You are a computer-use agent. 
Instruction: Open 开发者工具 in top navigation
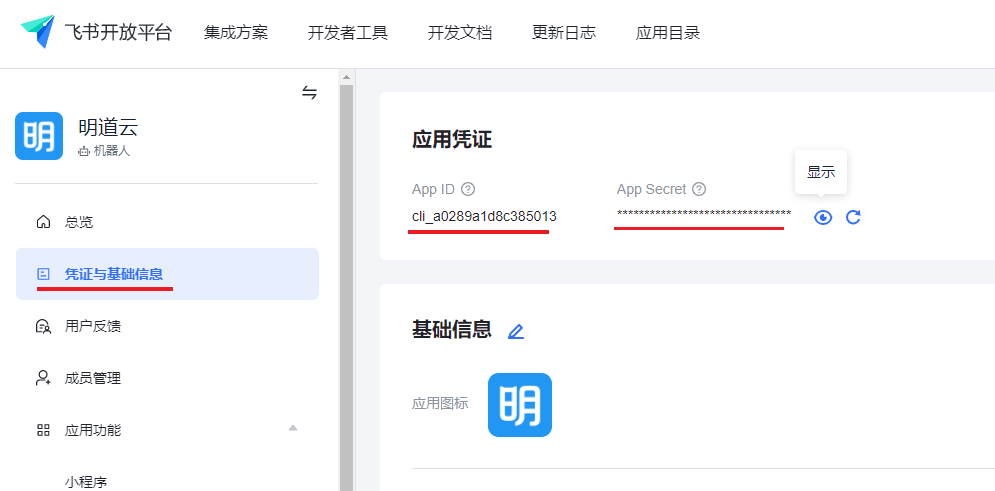pos(348,33)
